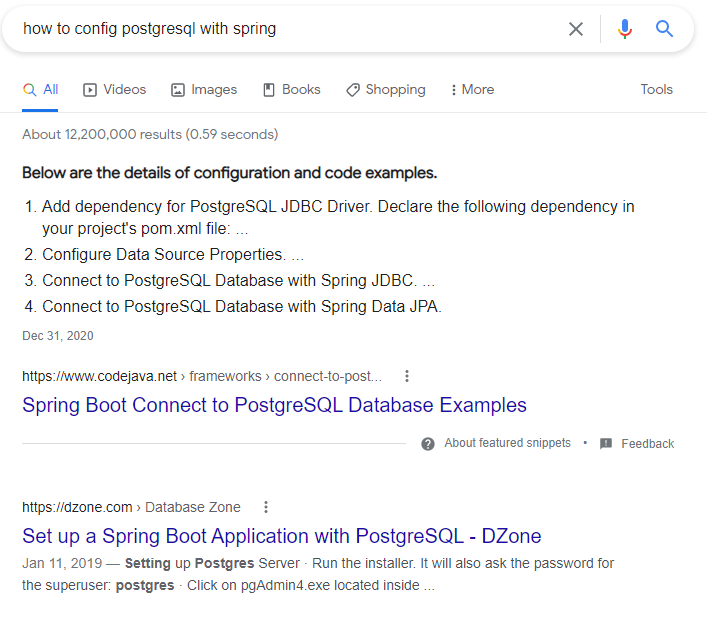
Task: Open the Tools filter options
Action: (x=656, y=89)
